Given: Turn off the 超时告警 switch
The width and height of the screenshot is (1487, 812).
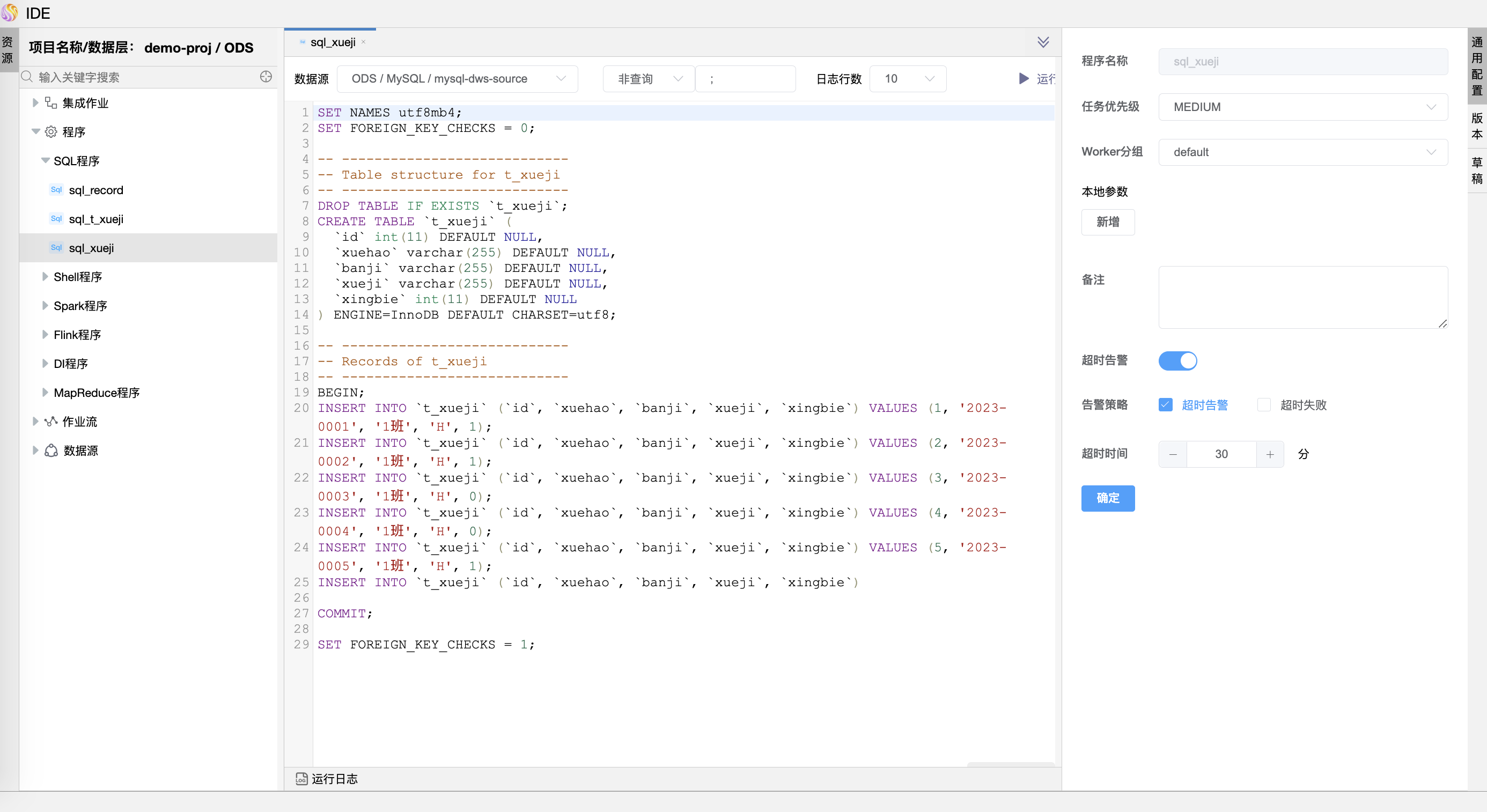Looking at the screenshot, I should [1177, 361].
